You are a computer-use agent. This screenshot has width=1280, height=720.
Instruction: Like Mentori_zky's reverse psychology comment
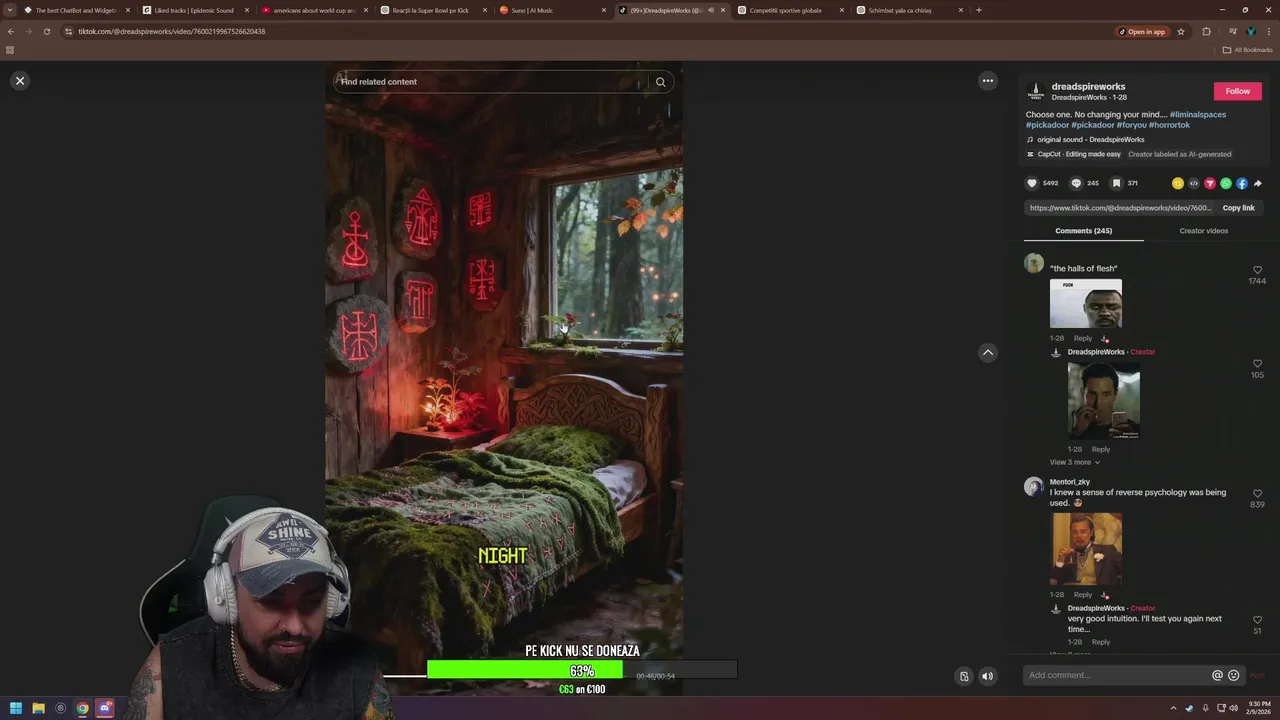1257,494
